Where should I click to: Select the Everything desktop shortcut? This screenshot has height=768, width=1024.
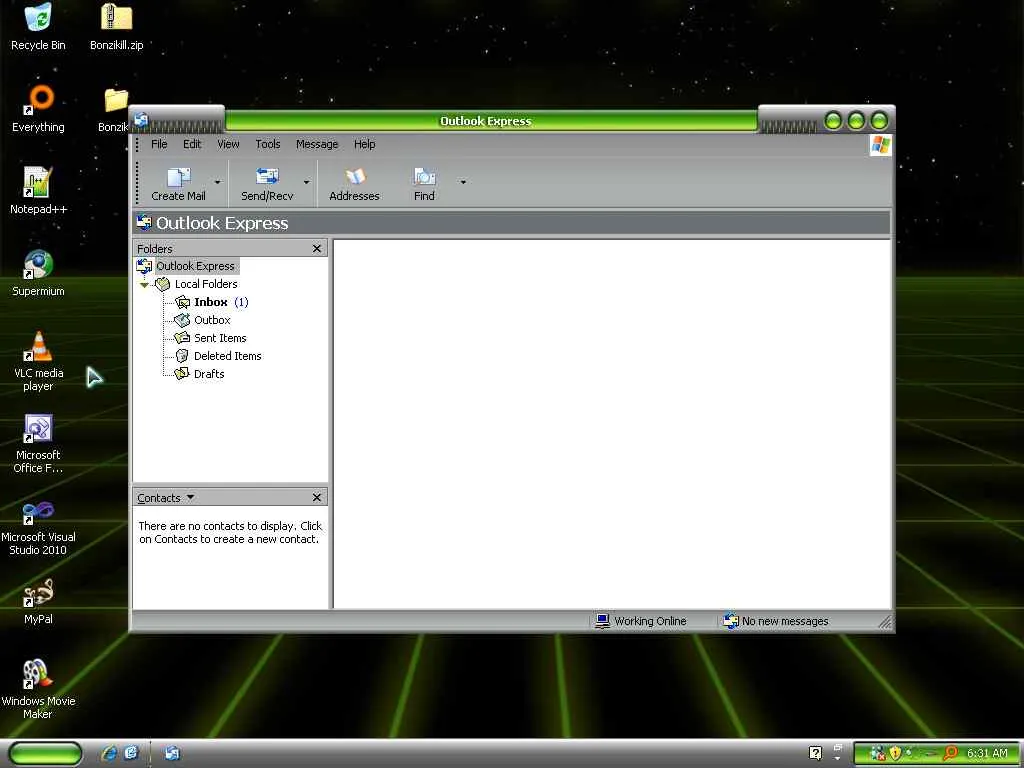coord(38,109)
